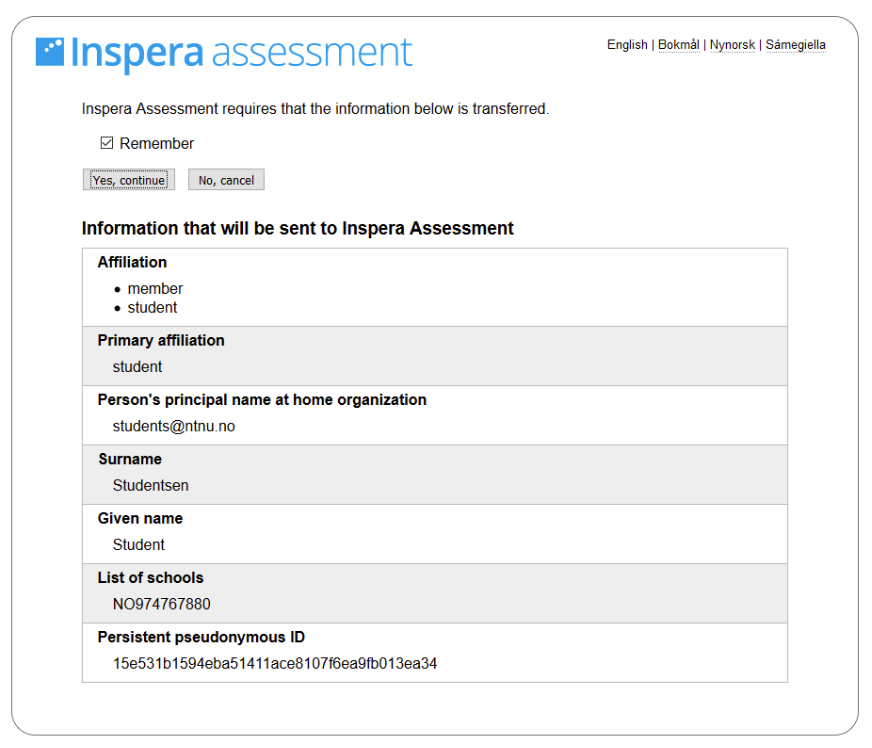Click the "No, cancel" button
The width and height of the screenshot is (872, 748).
click(226, 180)
